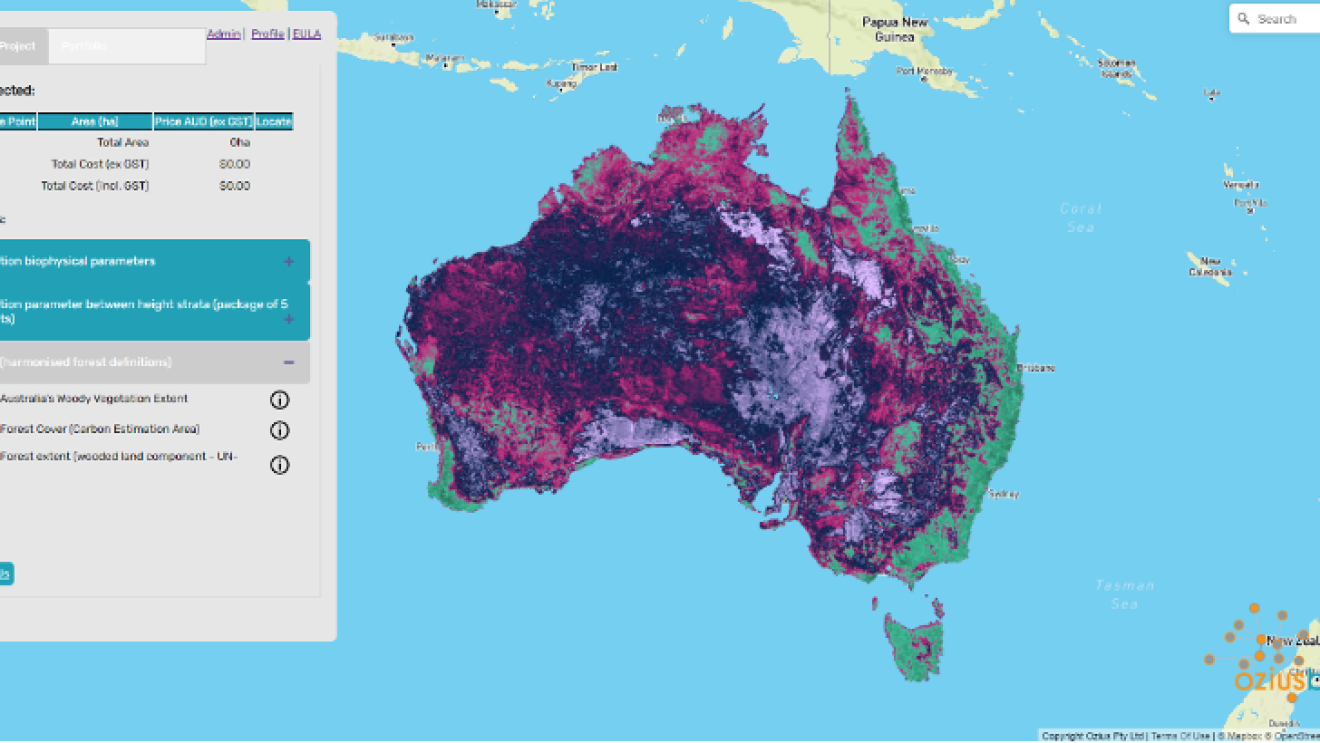Screen dimensions: 1320x743
Task: Open the Admin link
Action: pos(223,34)
